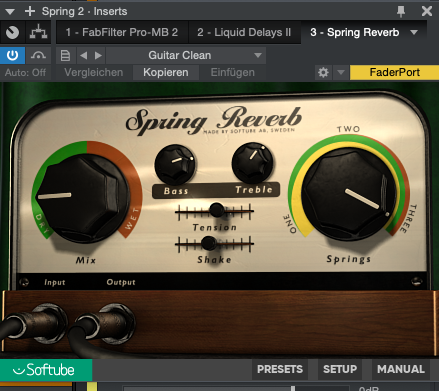Expand the arrow next to gear icon
The width and height of the screenshot is (439, 391).
341,72
